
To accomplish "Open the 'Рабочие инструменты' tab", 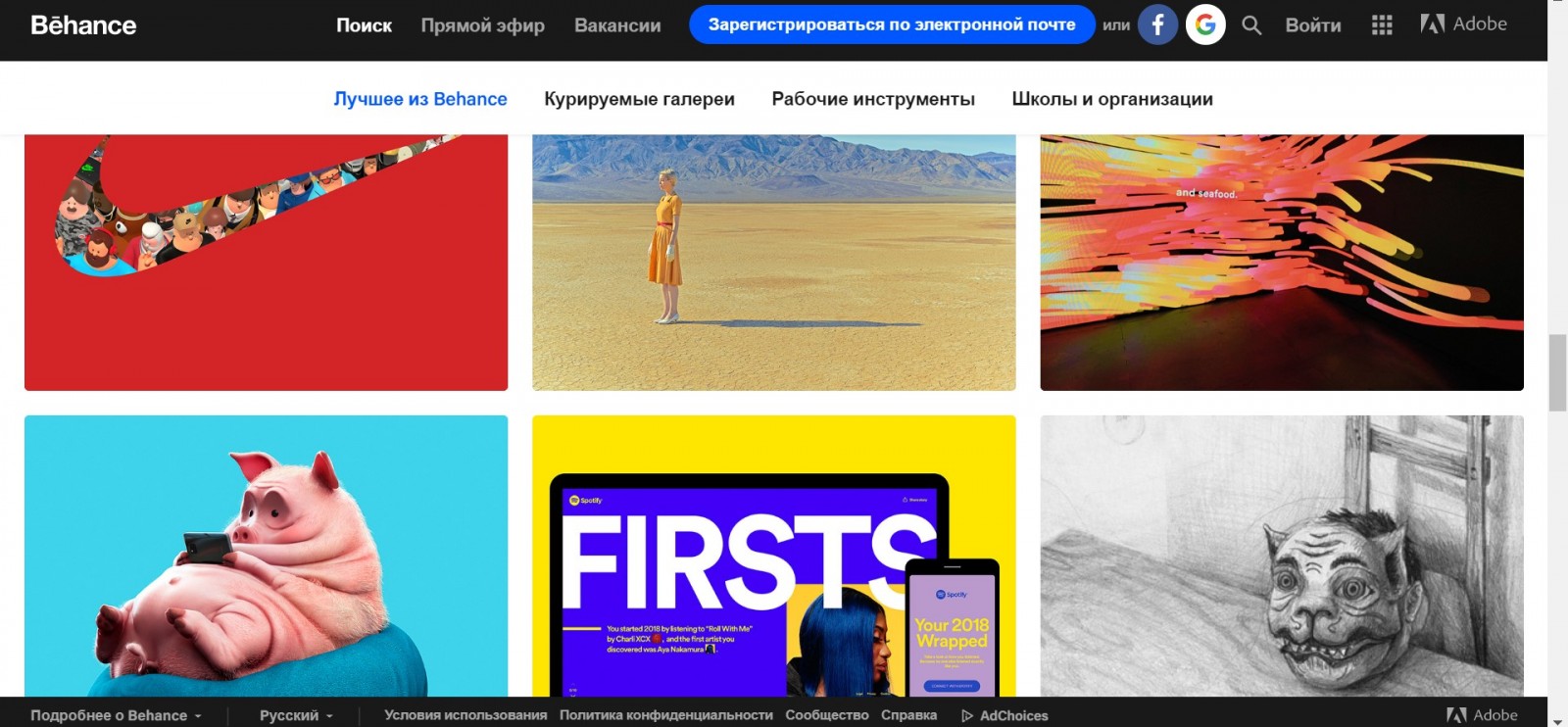I will [x=873, y=99].
